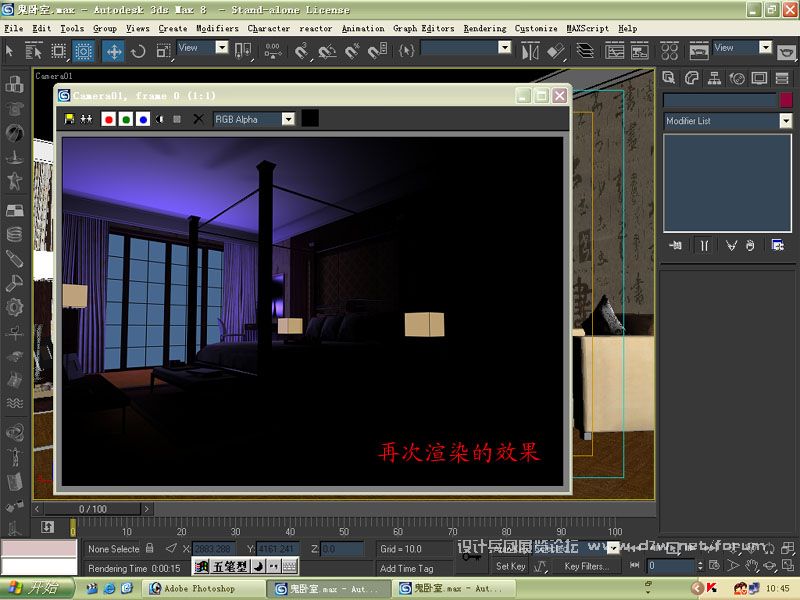
Task: Expand named selection sets dropdown
Action: pyautogui.click(x=505, y=47)
